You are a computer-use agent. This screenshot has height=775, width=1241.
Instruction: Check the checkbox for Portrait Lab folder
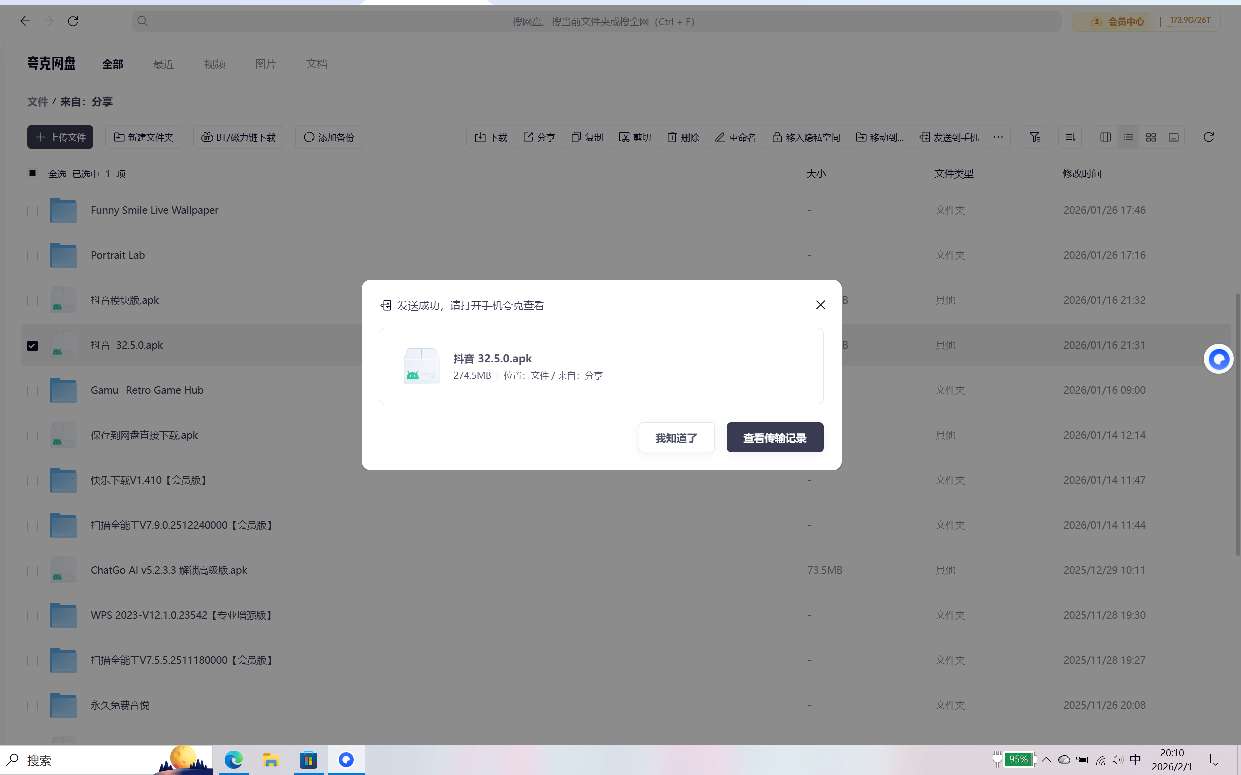tap(33, 255)
